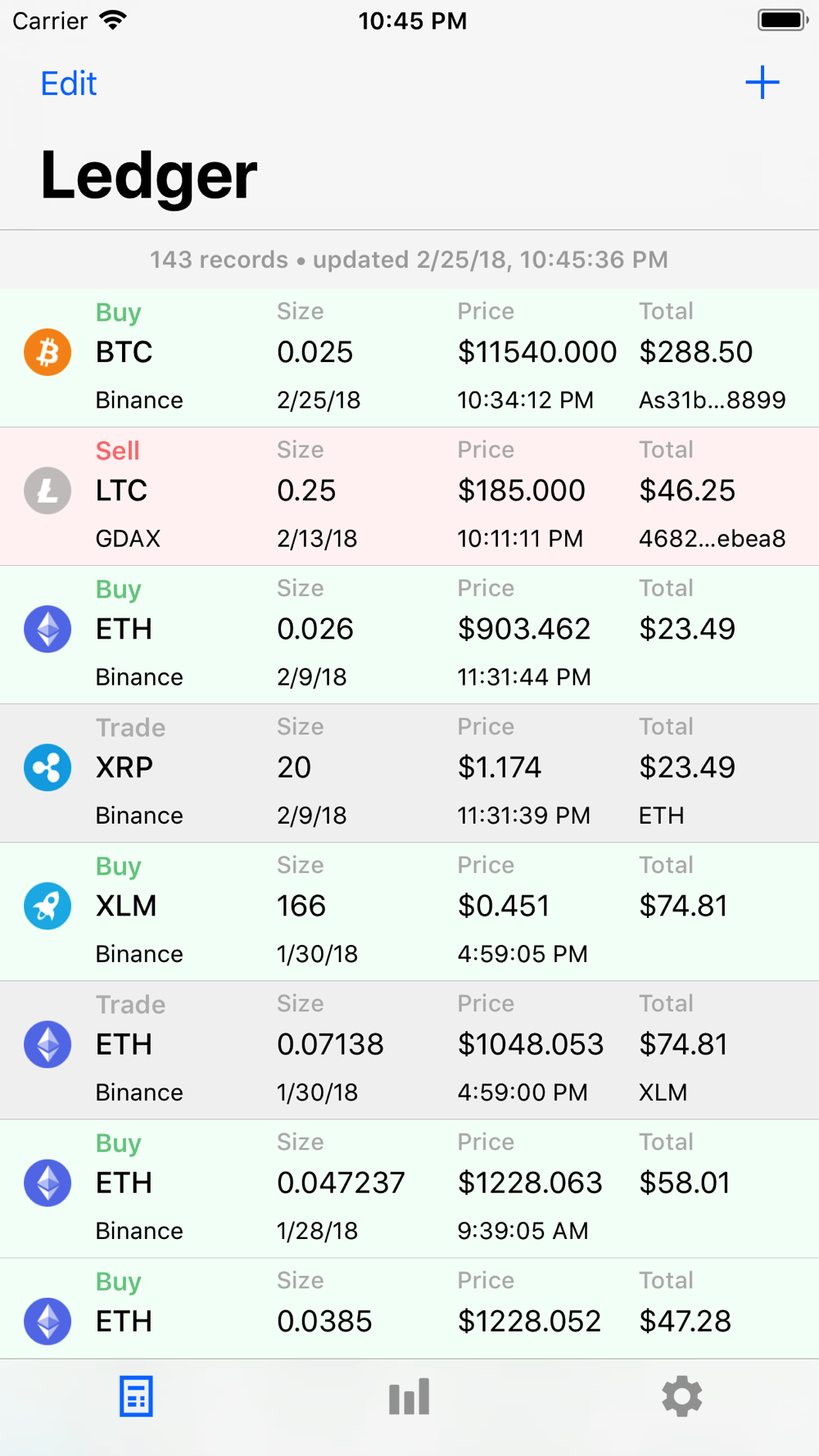Select the XLM buy of 166 units

(409, 911)
